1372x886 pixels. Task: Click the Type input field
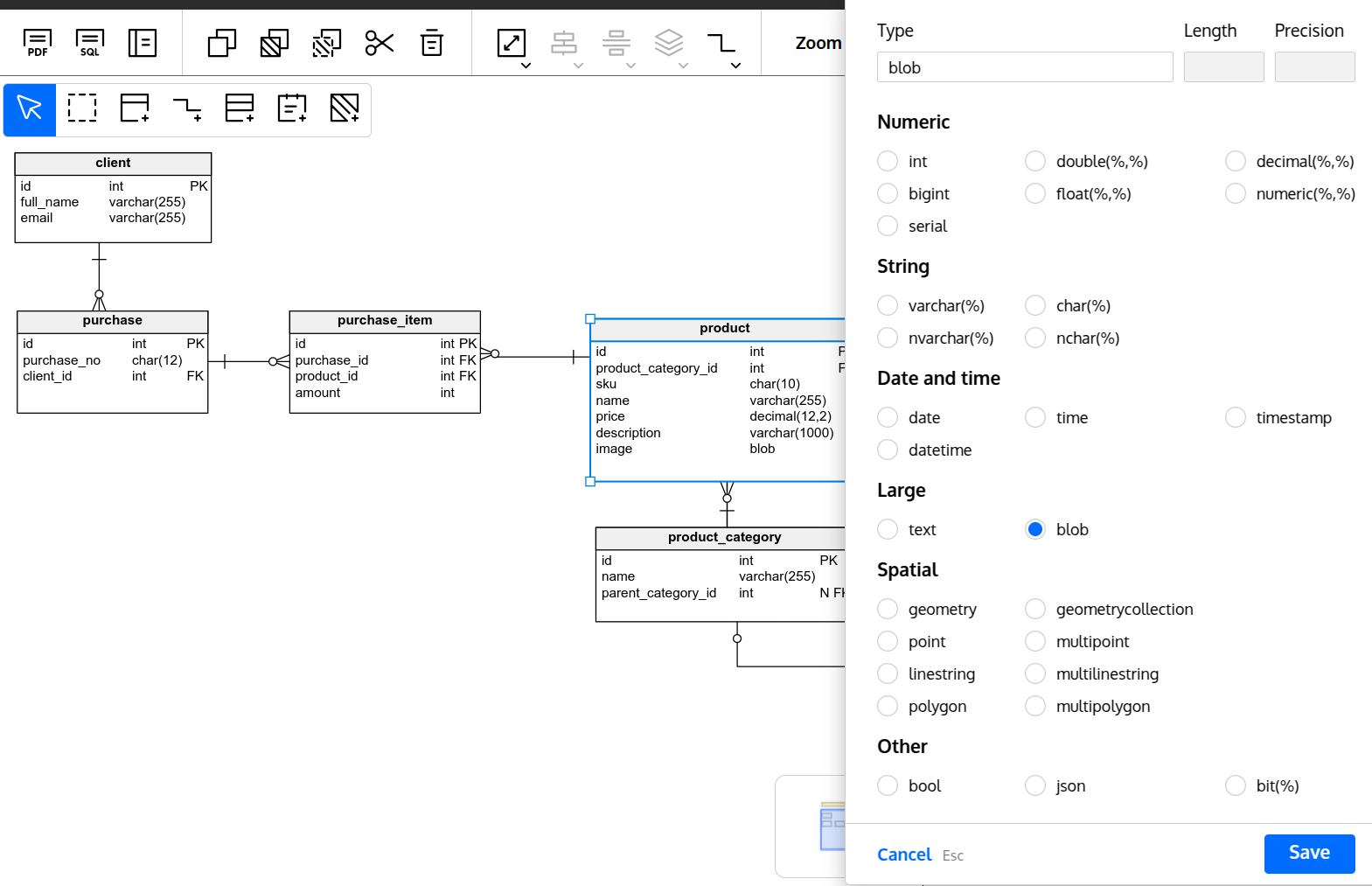[x=1025, y=67]
